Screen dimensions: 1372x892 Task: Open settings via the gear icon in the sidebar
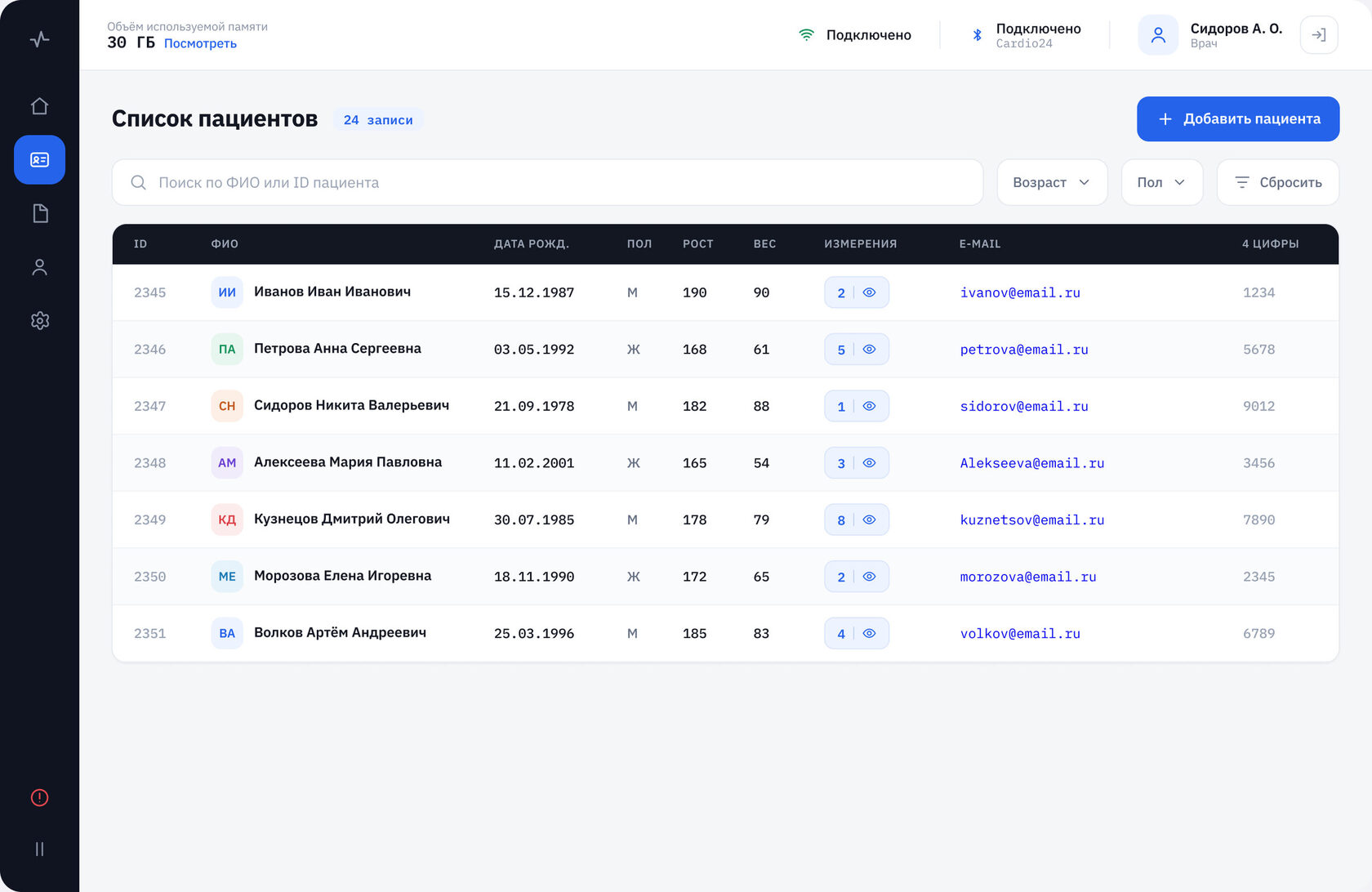pyautogui.click(x=39, y=321)
